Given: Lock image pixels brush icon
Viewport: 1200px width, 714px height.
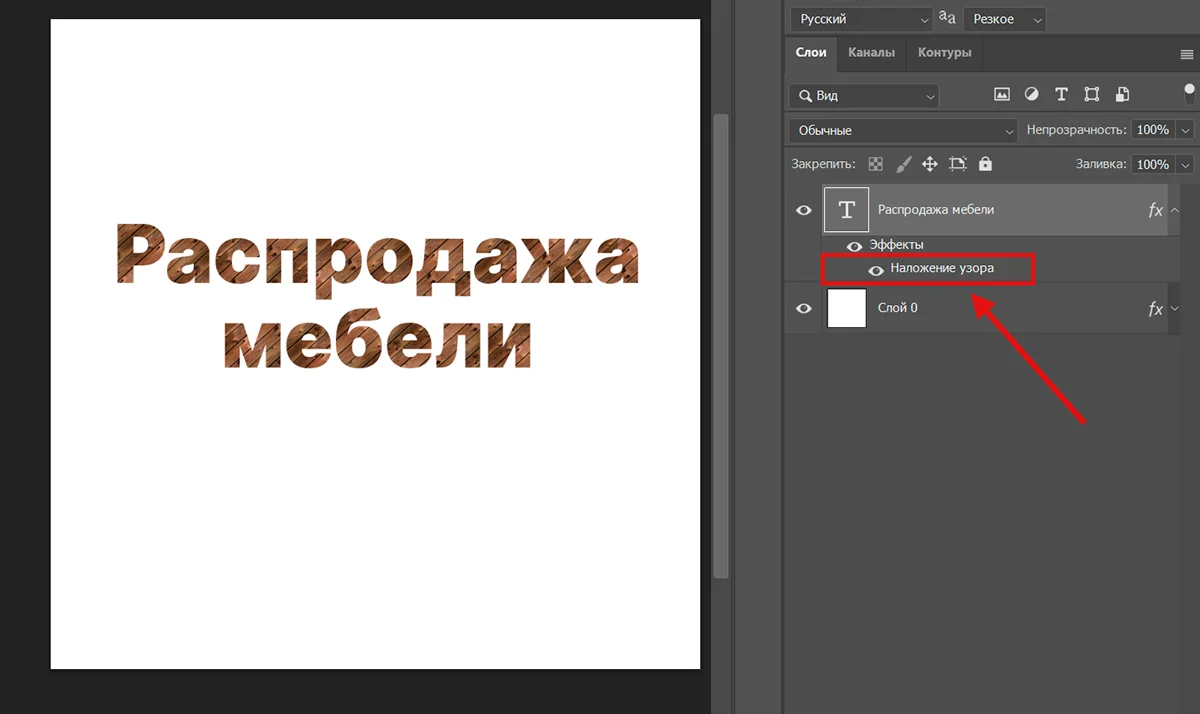Looking at the screenshot, I should point(903,164).
